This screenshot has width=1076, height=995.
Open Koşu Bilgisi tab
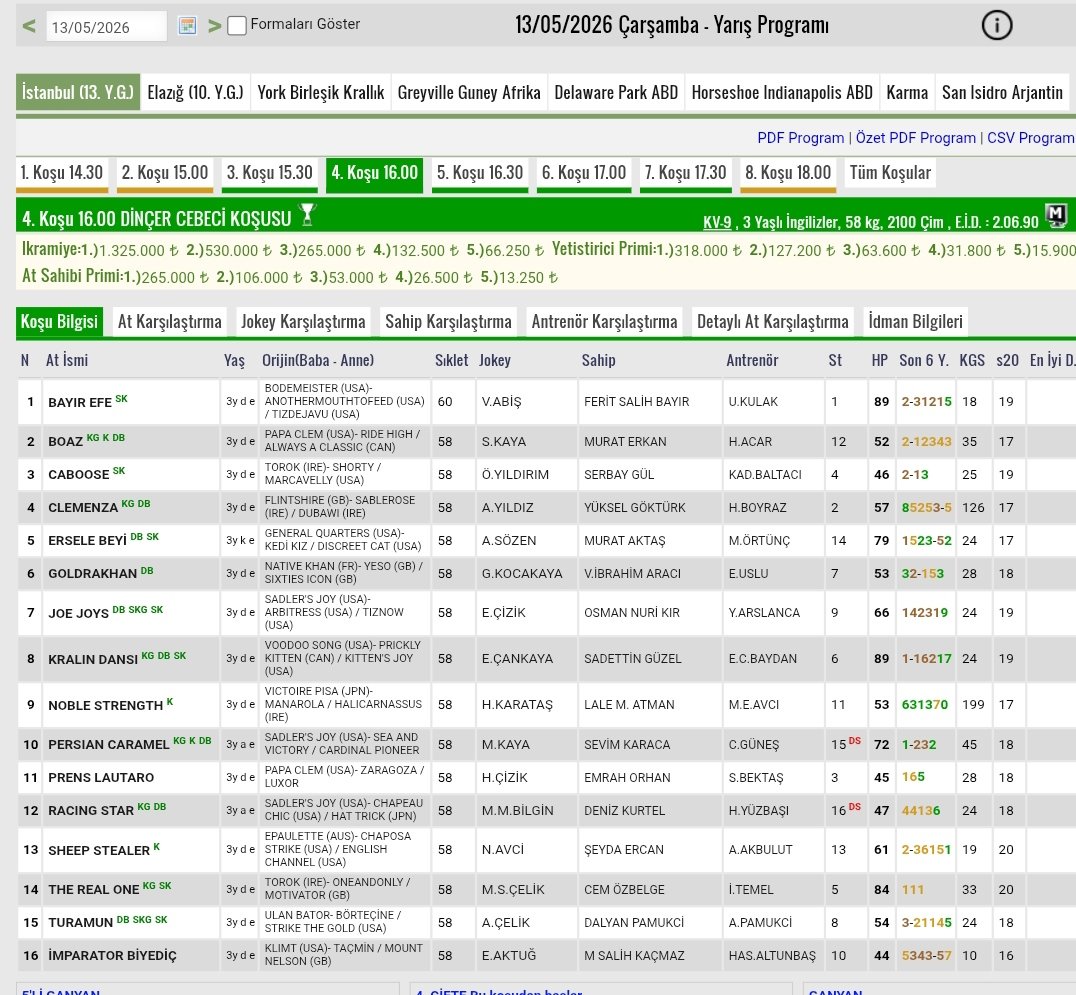(60, 322)
